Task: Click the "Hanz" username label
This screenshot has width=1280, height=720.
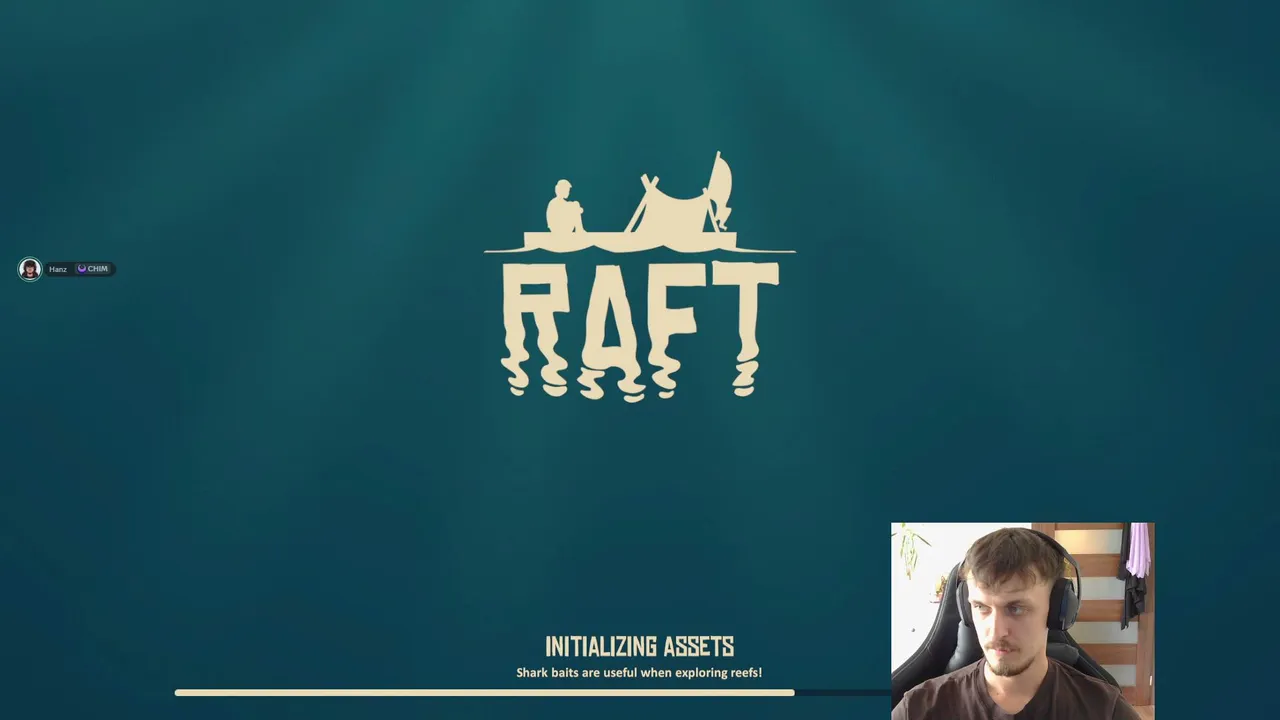Action: (x=58, y=269)
